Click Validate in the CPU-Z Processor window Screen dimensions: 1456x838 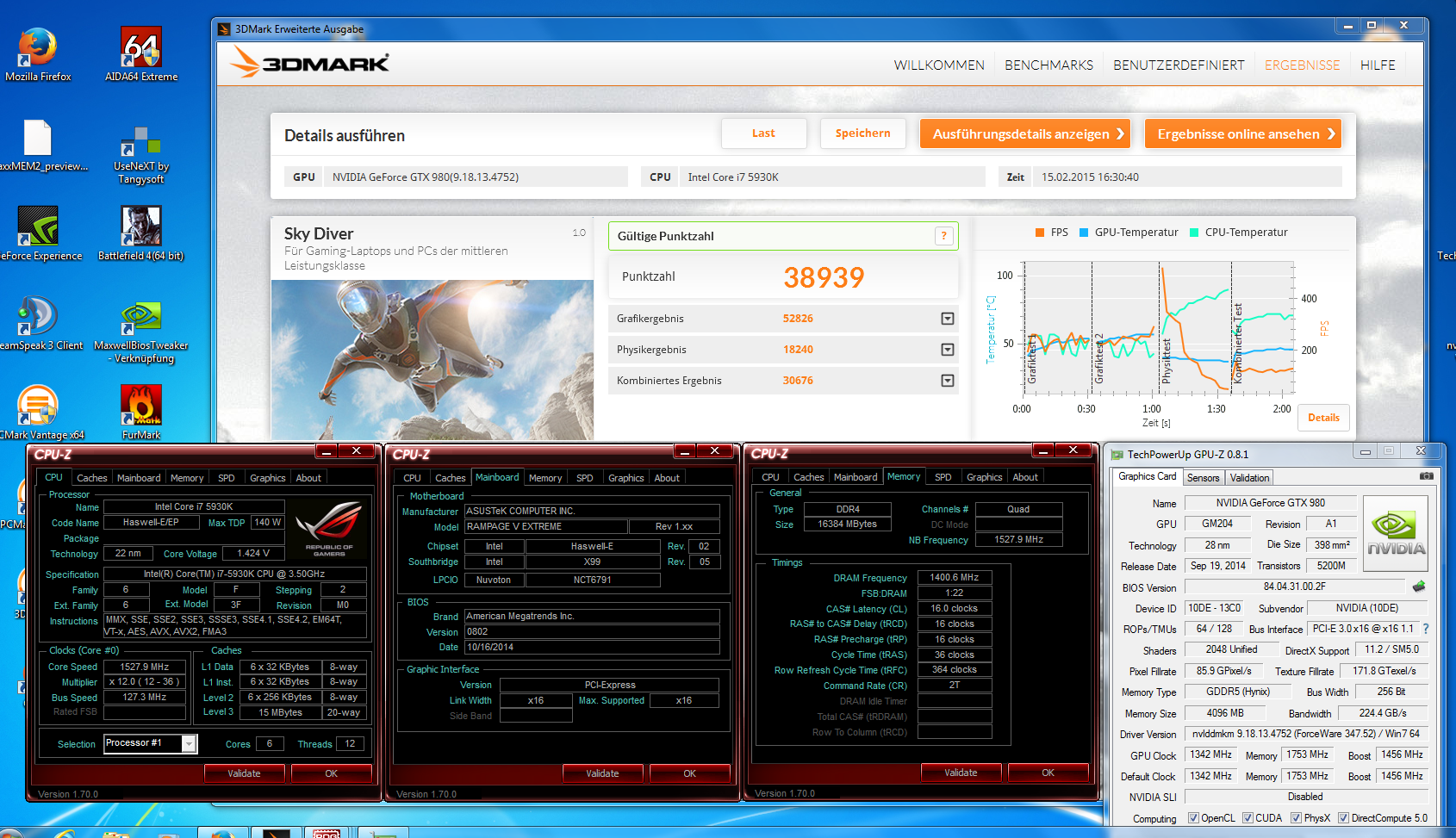244,773
